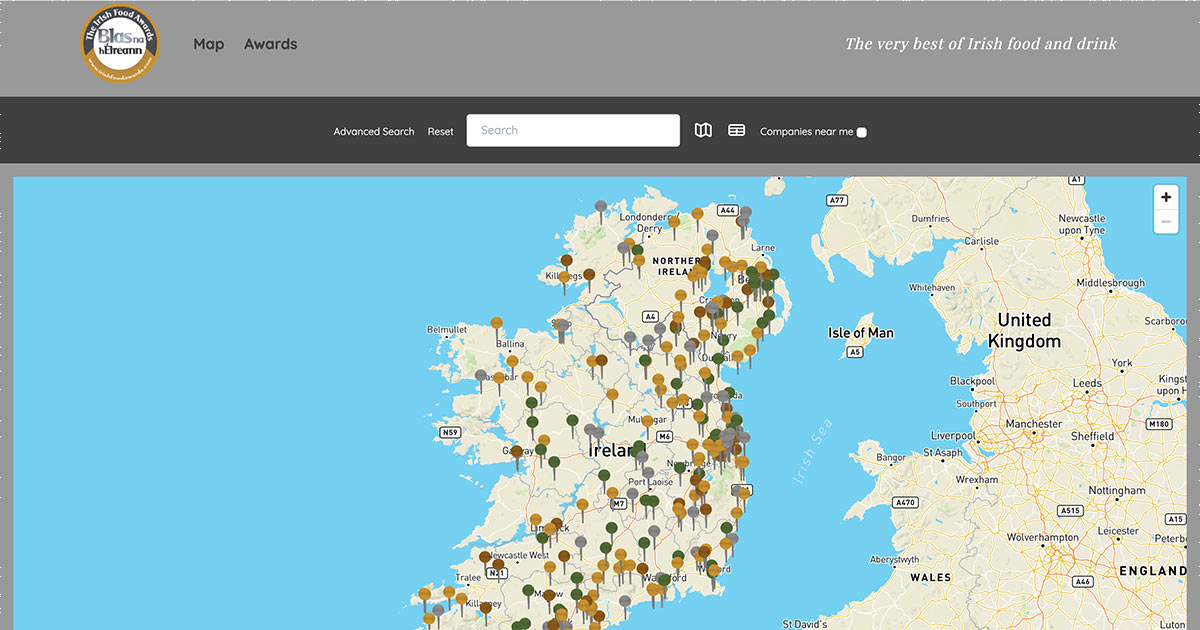Zoom out on the map
Viewport: 1200px width, 630px height.
point(1165,220)
